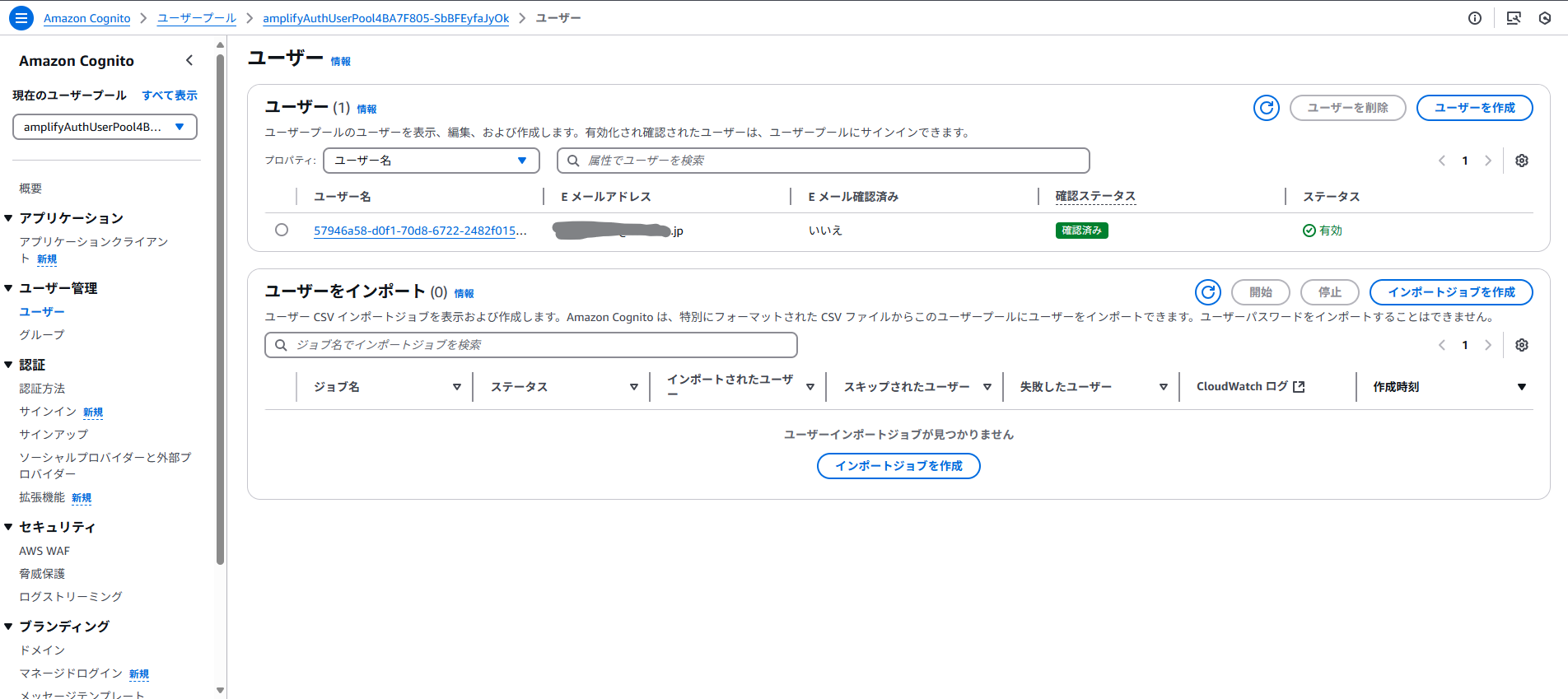Collapse the ユーザー管理 sidebar section
Viewport: 1568px width, 699px height.
click(8, 288)
